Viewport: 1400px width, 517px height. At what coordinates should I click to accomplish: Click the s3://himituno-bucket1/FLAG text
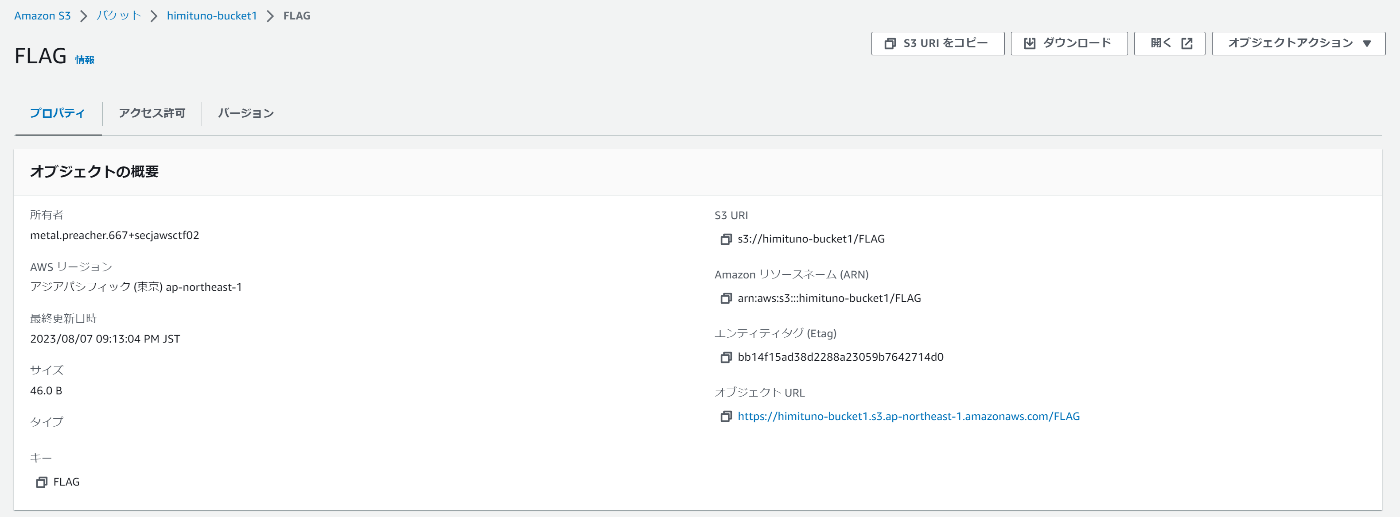click(811, 239)
